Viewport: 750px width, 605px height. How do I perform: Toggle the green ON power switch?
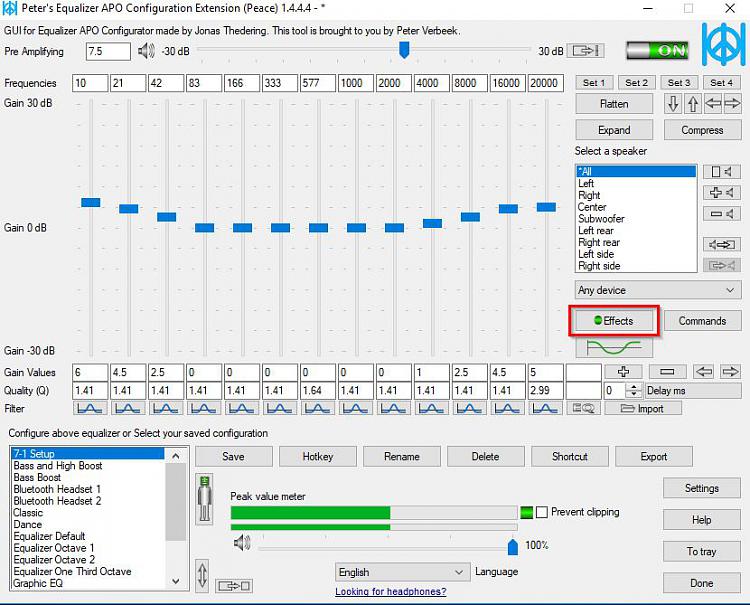[x=658, y=50]
